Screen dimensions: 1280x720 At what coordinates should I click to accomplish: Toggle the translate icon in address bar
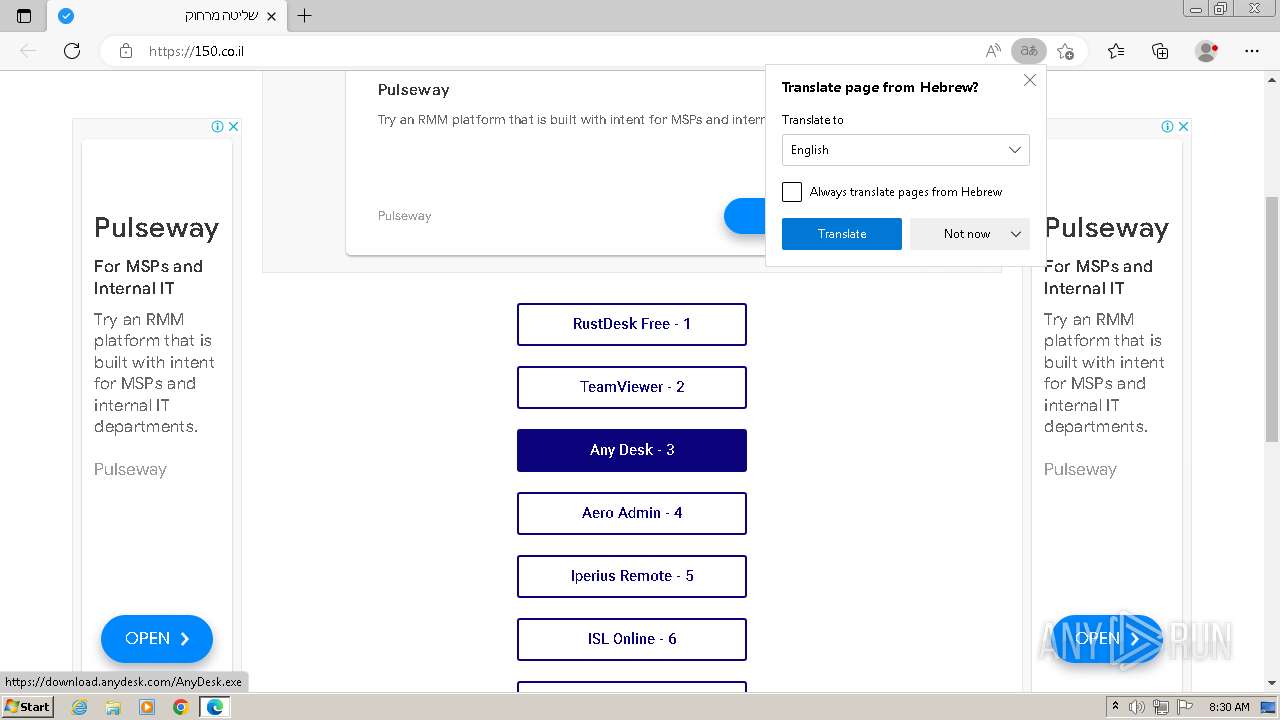1028,51
